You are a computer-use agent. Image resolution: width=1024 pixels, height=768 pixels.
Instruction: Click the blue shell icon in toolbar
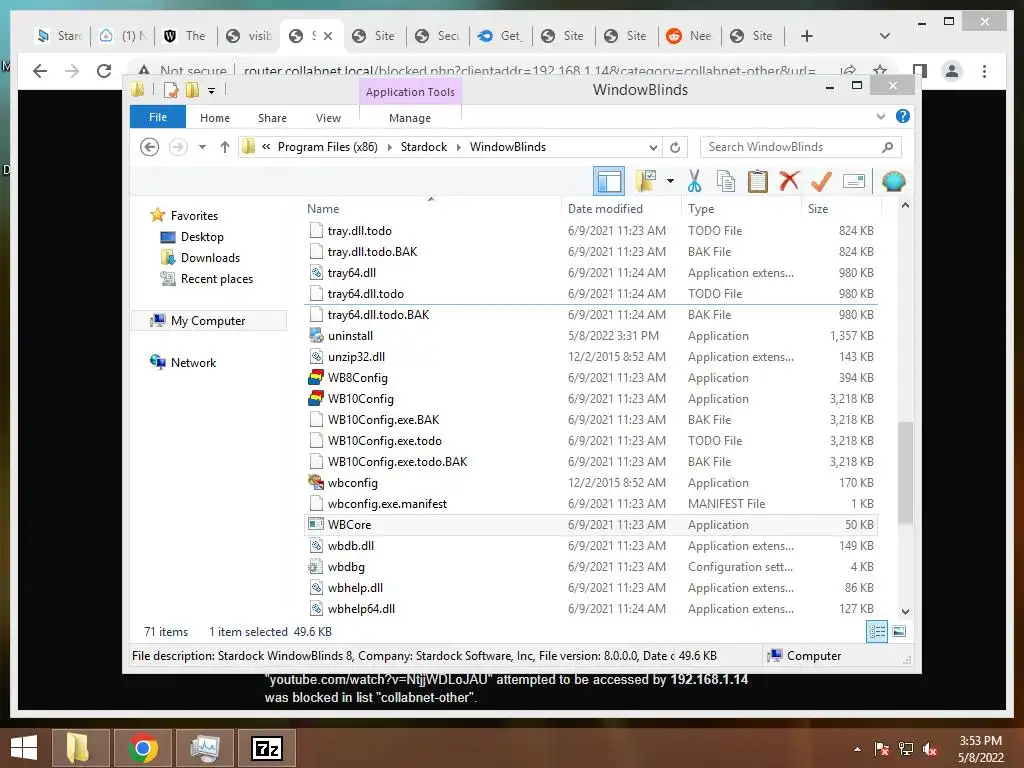(893, 181)
